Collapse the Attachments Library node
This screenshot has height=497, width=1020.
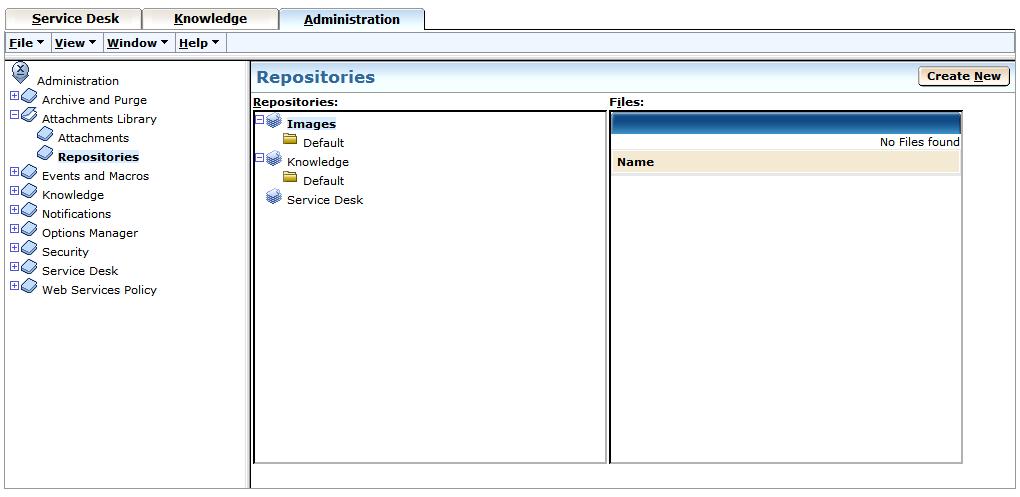[x=14, y=116]
